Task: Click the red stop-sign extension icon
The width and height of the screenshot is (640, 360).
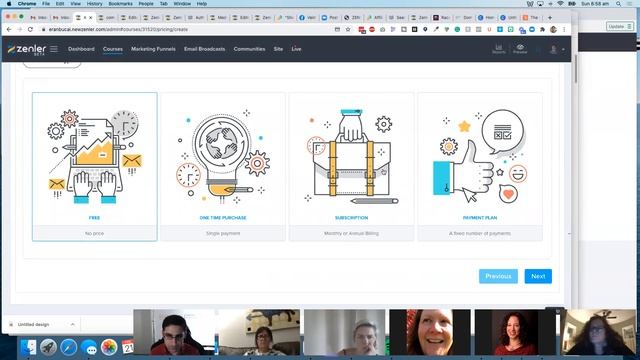Action: pyautogui.click(x=372, y=29)
